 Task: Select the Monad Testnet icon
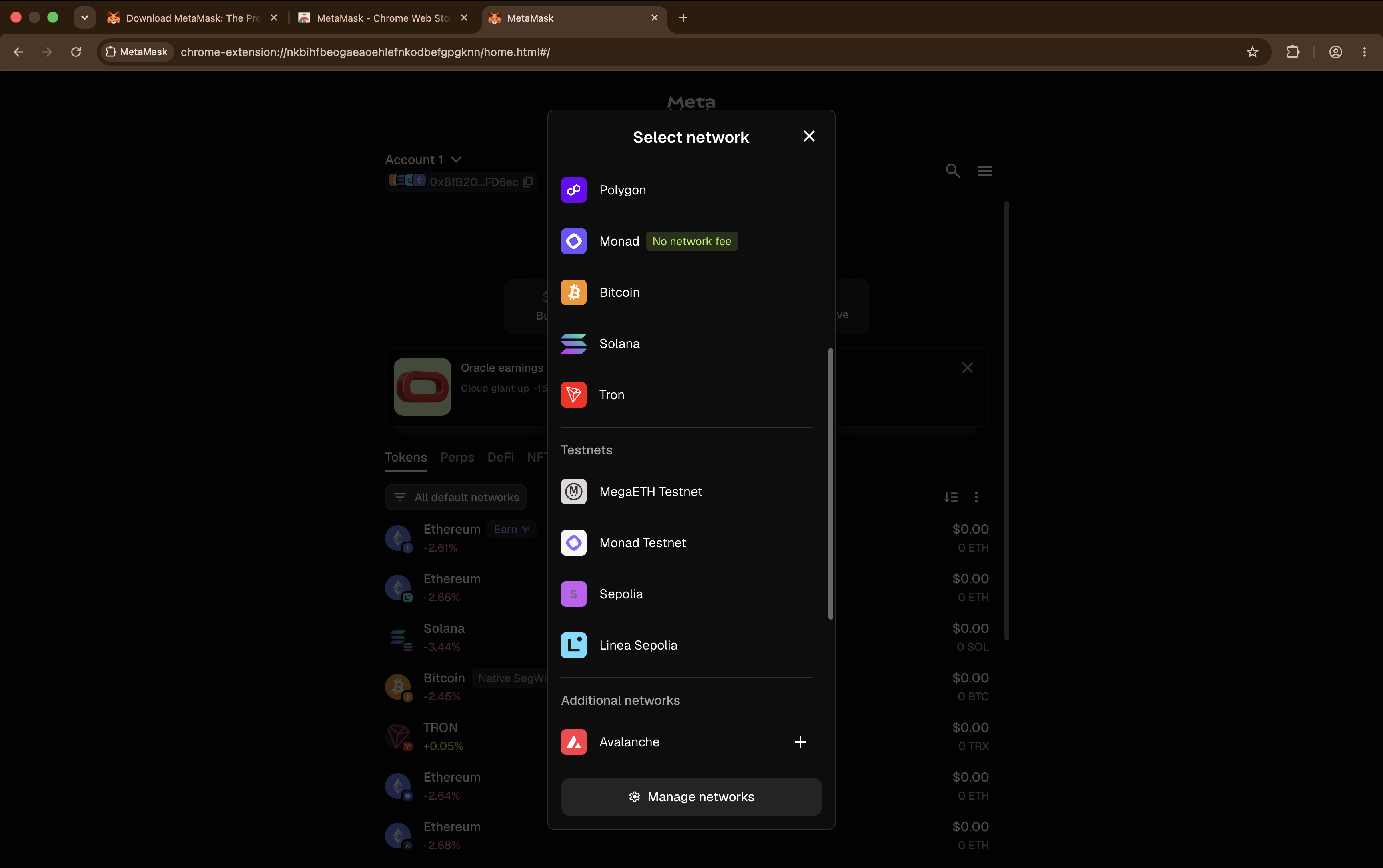click(573, 542)
